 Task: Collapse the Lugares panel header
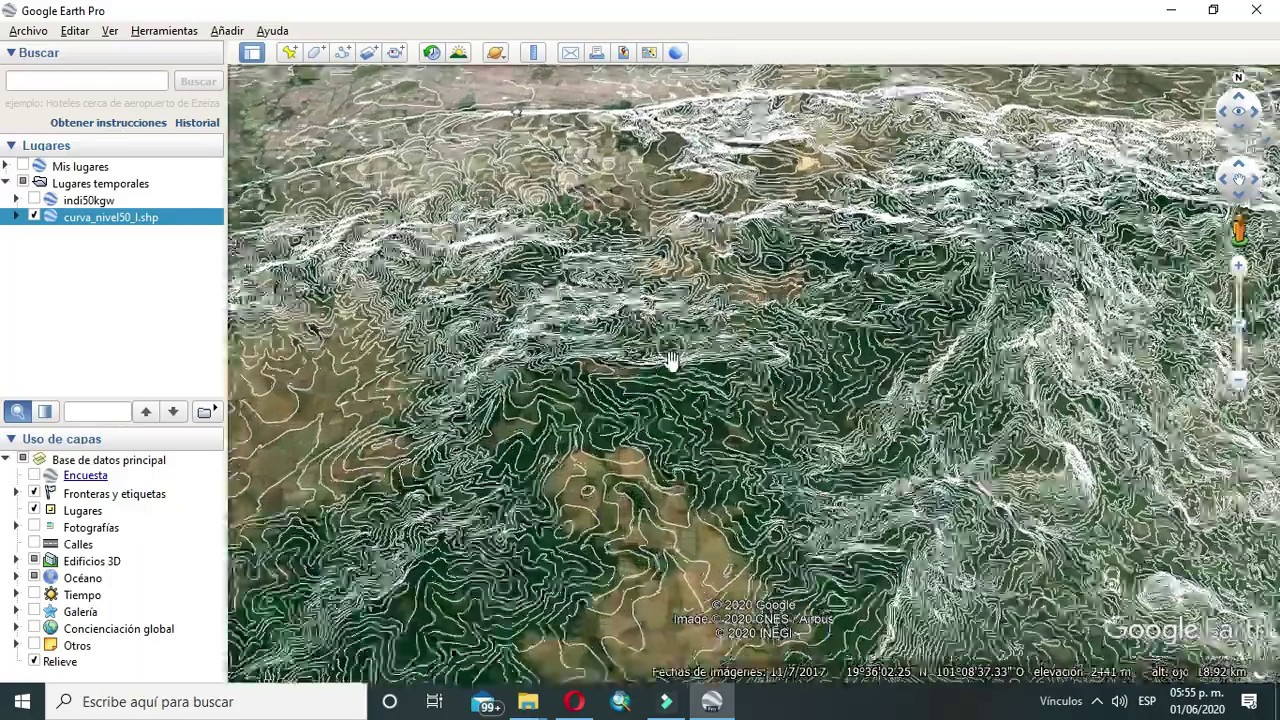coord(112,145)
